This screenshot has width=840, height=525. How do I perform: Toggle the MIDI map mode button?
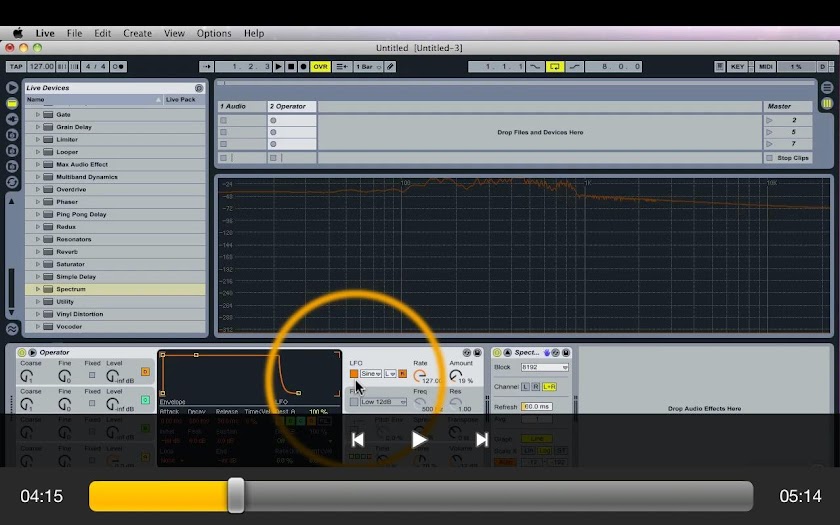coord(766,66)
